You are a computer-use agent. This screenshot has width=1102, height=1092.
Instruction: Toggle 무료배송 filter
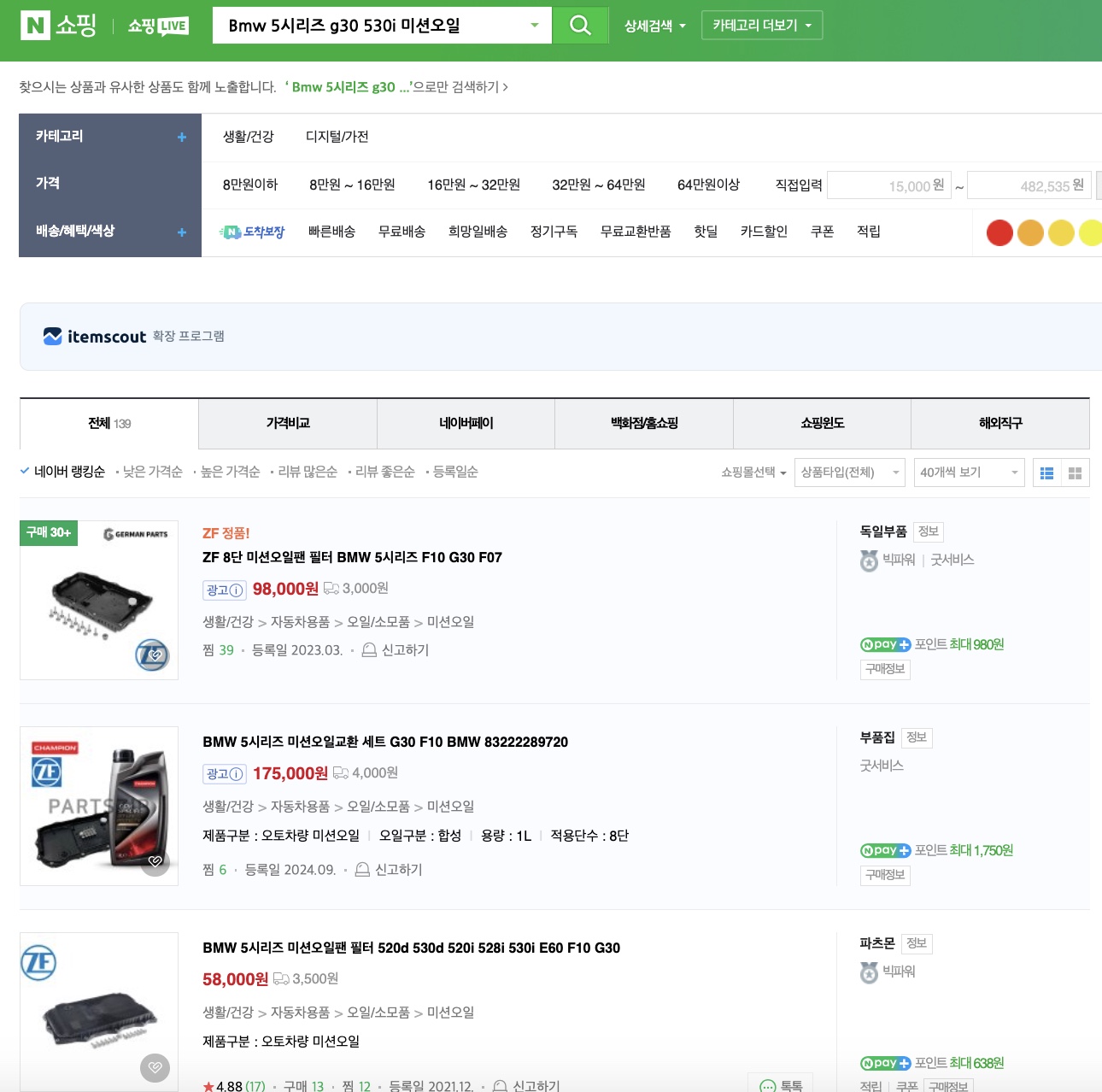402,232
